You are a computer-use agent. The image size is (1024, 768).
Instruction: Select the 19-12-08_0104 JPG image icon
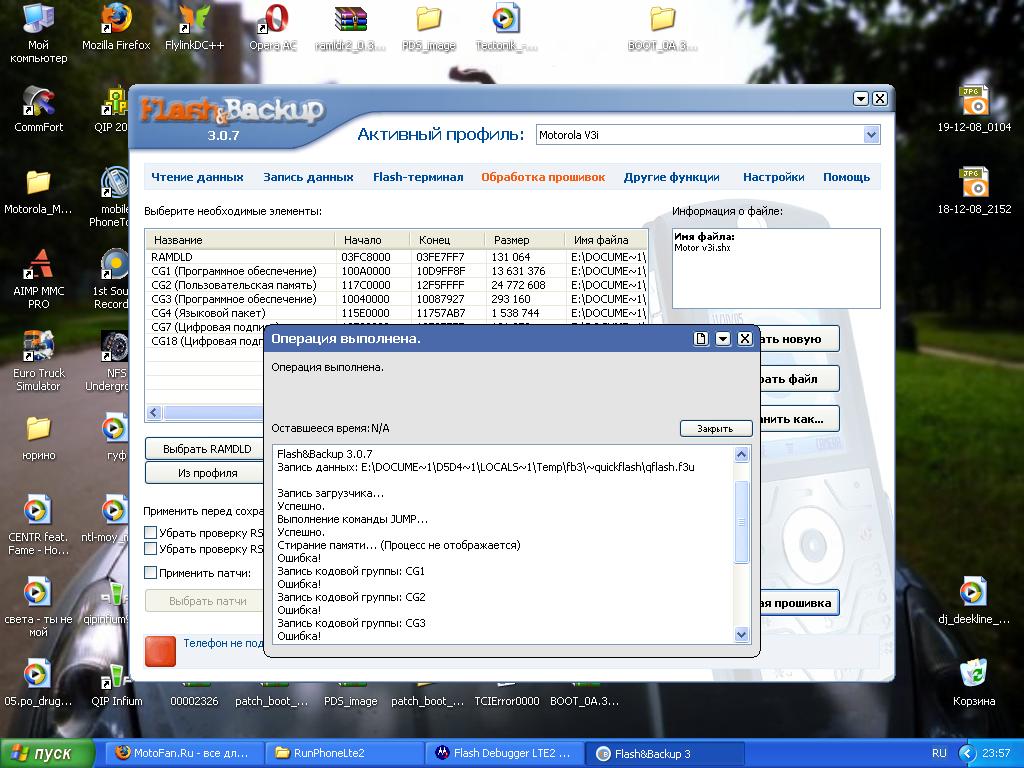point(974,109)
